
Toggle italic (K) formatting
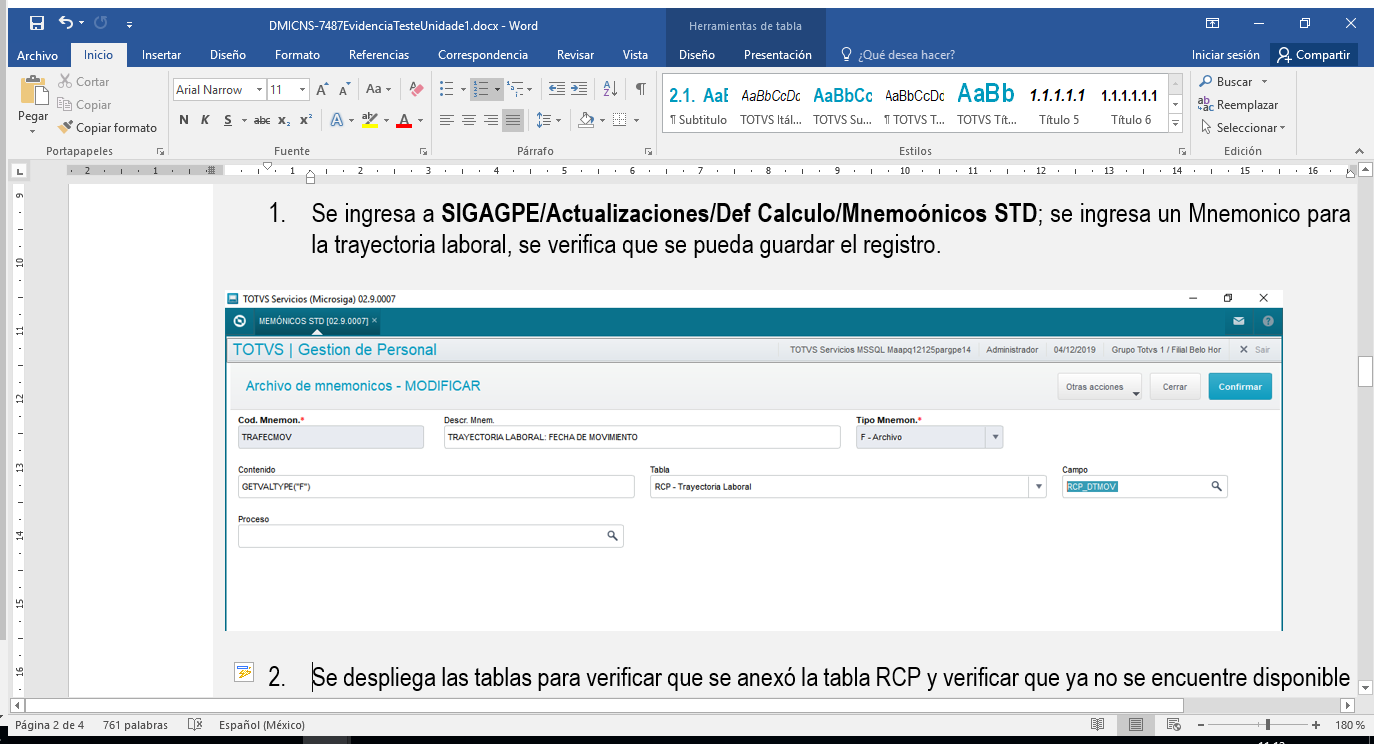pos(205,120)
